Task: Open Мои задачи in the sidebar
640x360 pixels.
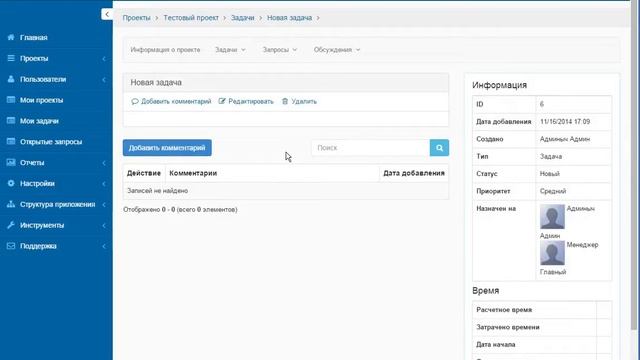Action: tap(39, 121)
